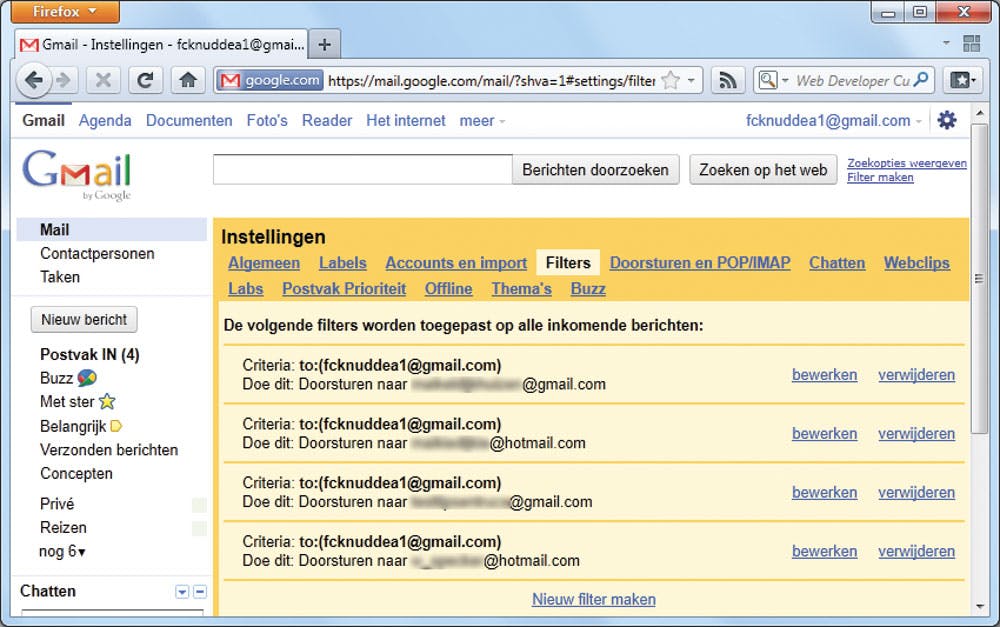This screenshot has height=627, width=1000.
Task: Open the Concepten folder
Action: pyautogui.click(x=76, y=473)
